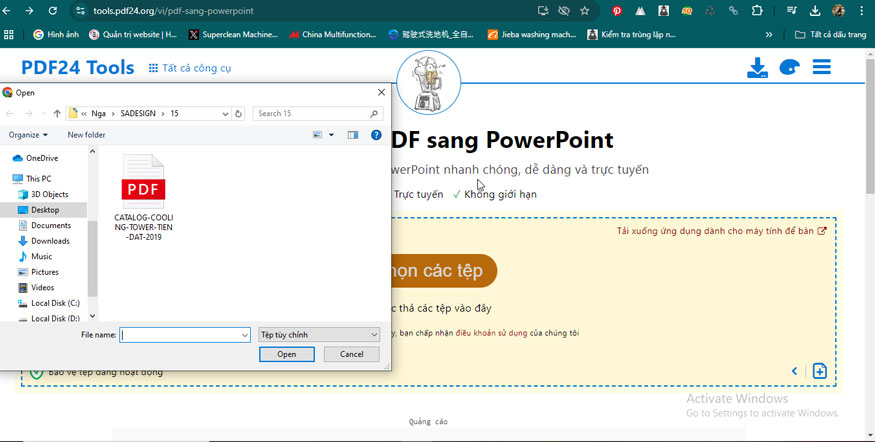Open Chrome downloads icon
The height and width of the screenshot is (442, 875).
tap(815, 11)
